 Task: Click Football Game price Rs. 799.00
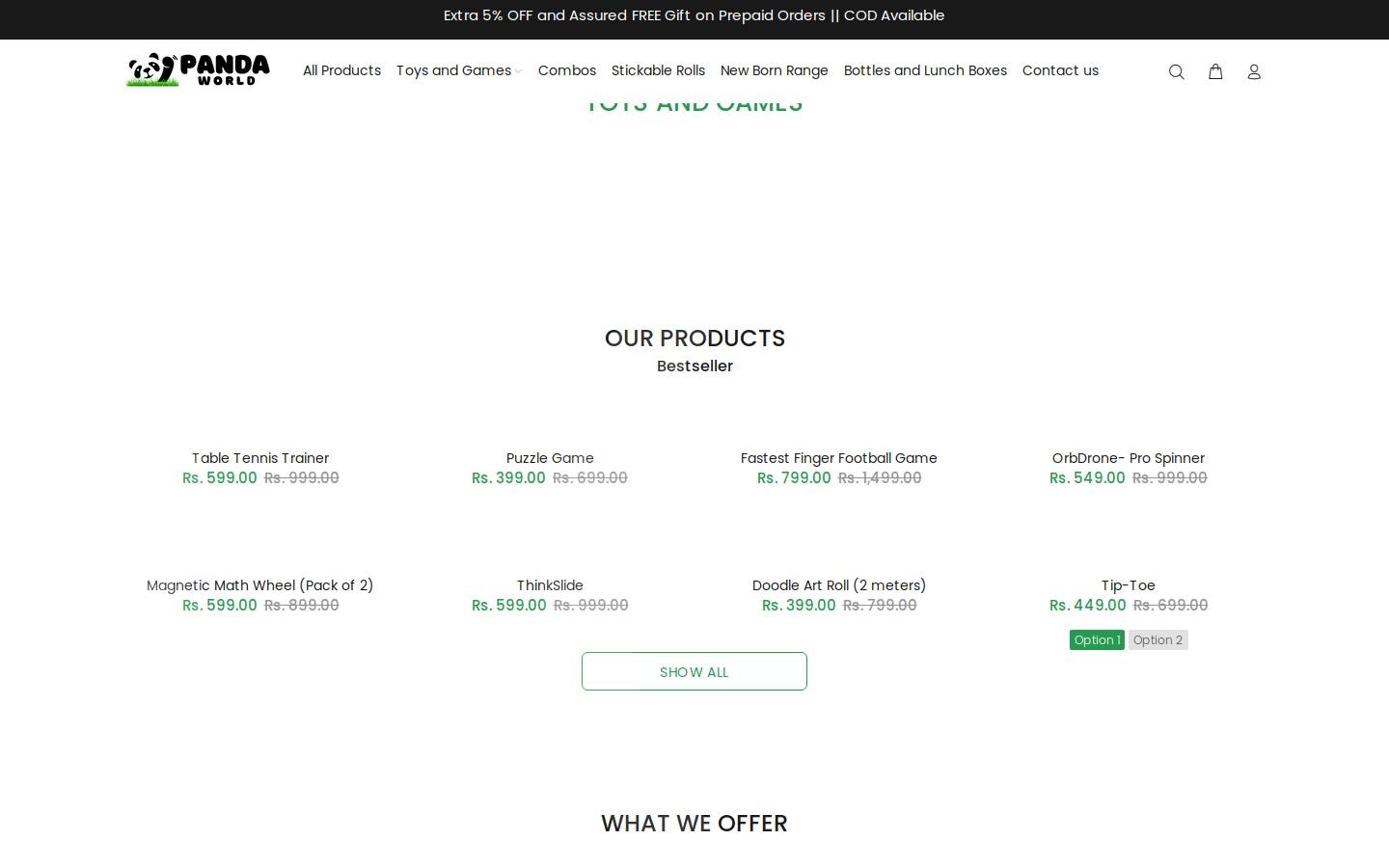(x=794, y=477)
